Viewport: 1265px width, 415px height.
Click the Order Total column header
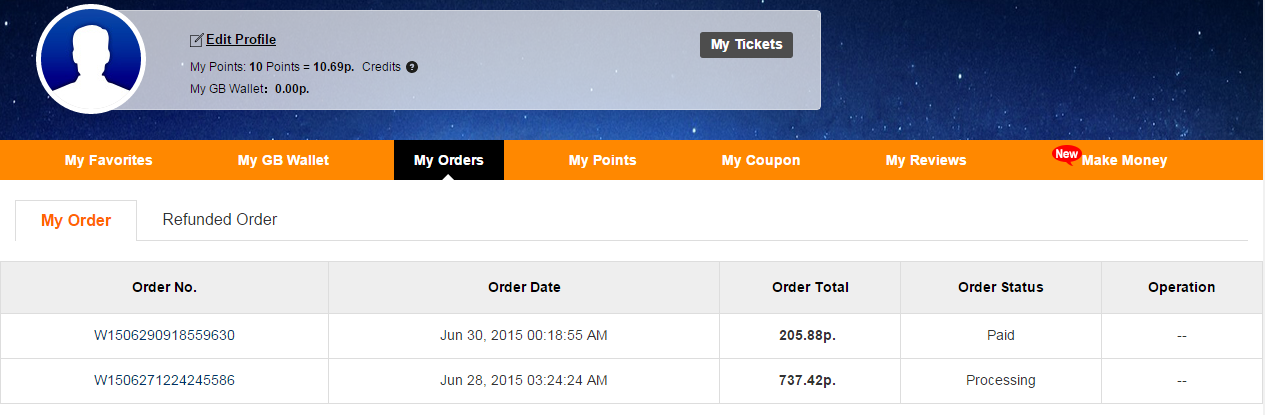click(810, 288)
